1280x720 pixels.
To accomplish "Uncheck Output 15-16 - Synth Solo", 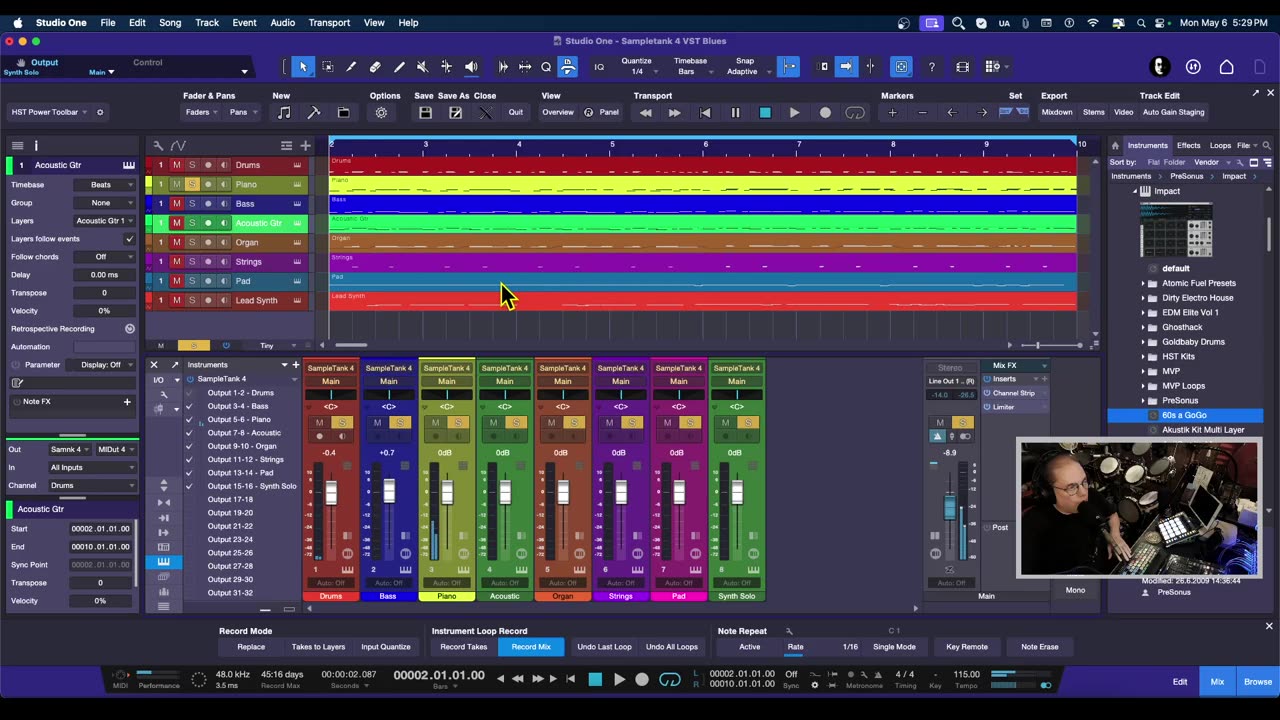I will click(x=189, y=486).
